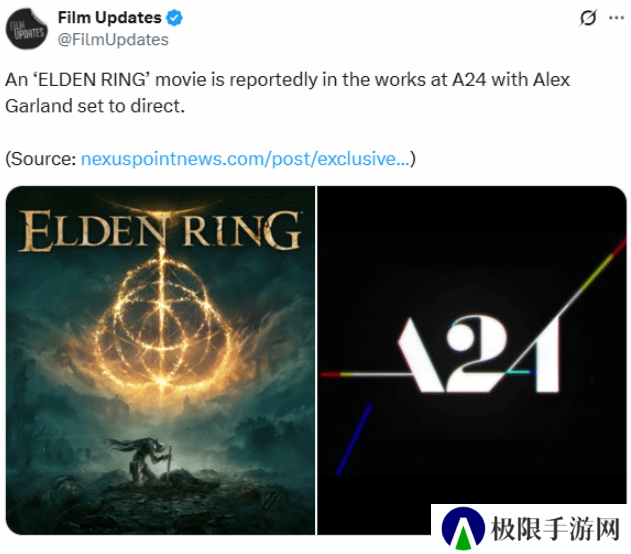Viewport: 631px width, 554px height.
Task: Click the '(Source:' label text
Action: coord(41,159)
